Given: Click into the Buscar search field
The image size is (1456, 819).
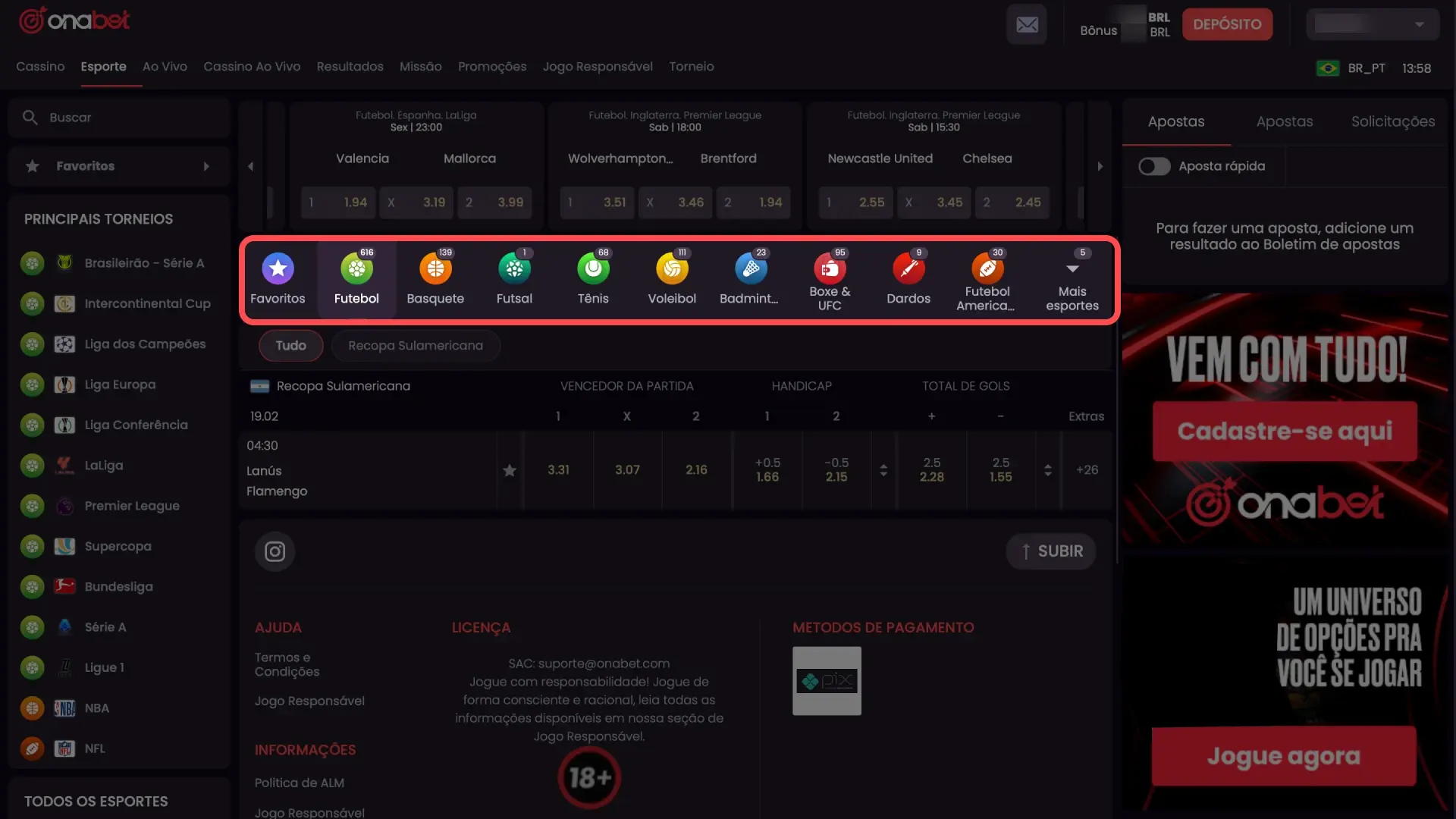Looking at the screenshot, I should click(x=119, y=118).
